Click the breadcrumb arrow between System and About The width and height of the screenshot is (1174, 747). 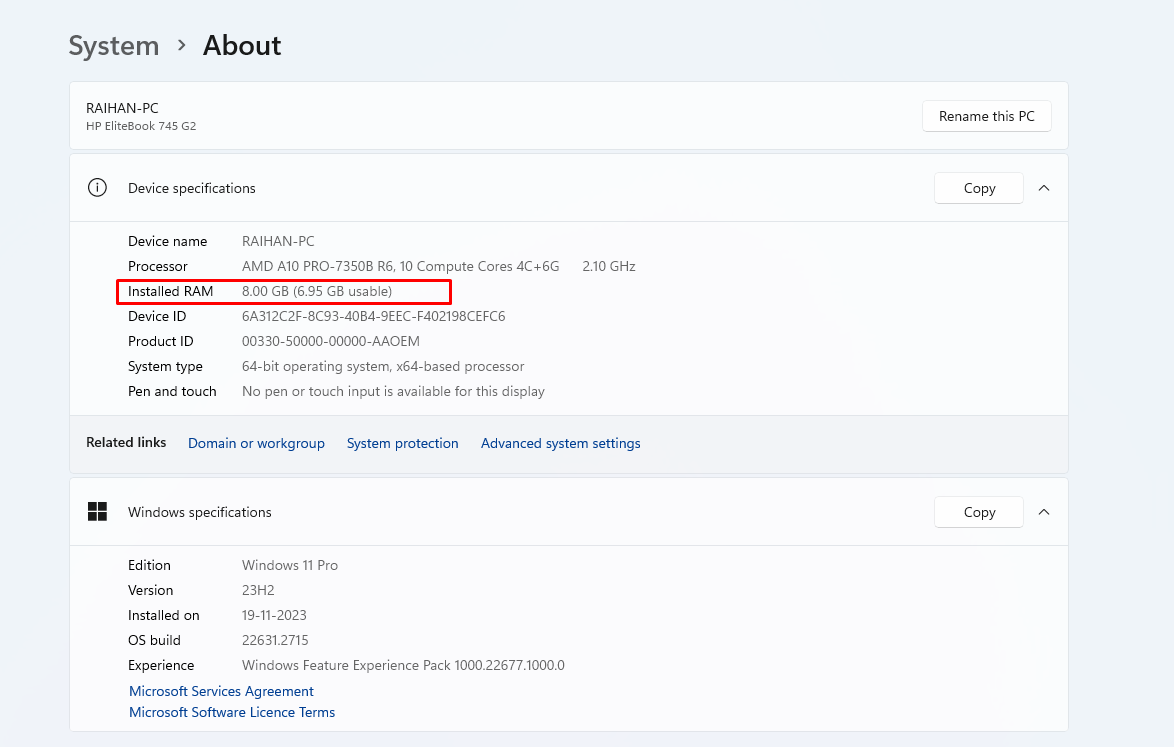181,45
